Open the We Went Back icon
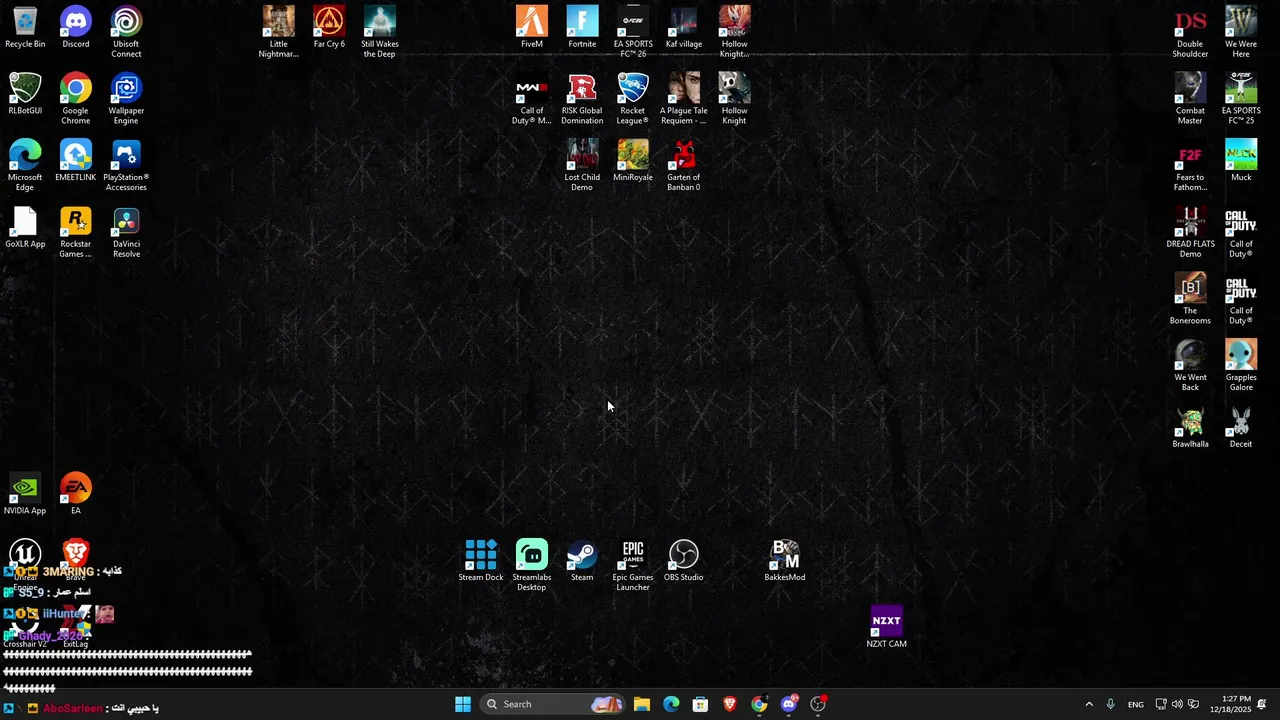 [x=1190, y=365]
